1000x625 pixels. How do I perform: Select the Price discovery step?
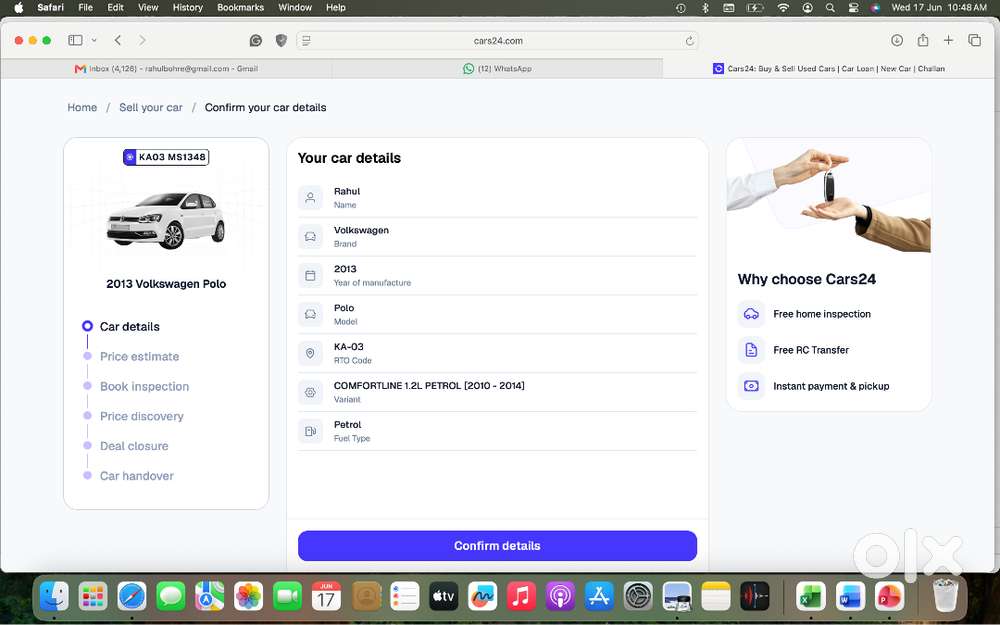tap(142, 416)
